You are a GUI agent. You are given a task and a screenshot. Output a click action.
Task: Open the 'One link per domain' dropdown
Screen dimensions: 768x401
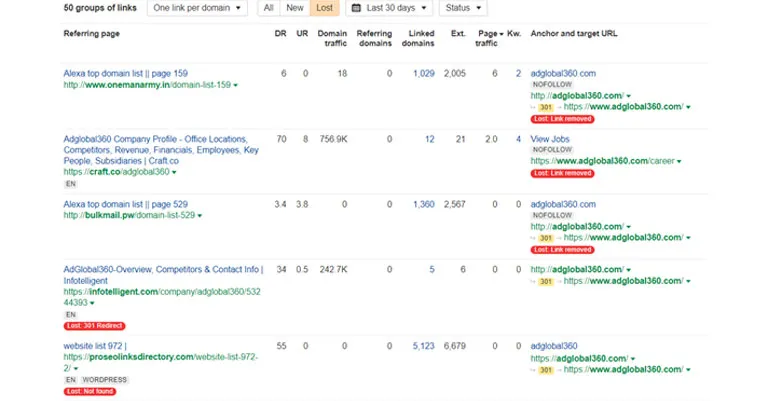tap(197, 8)
